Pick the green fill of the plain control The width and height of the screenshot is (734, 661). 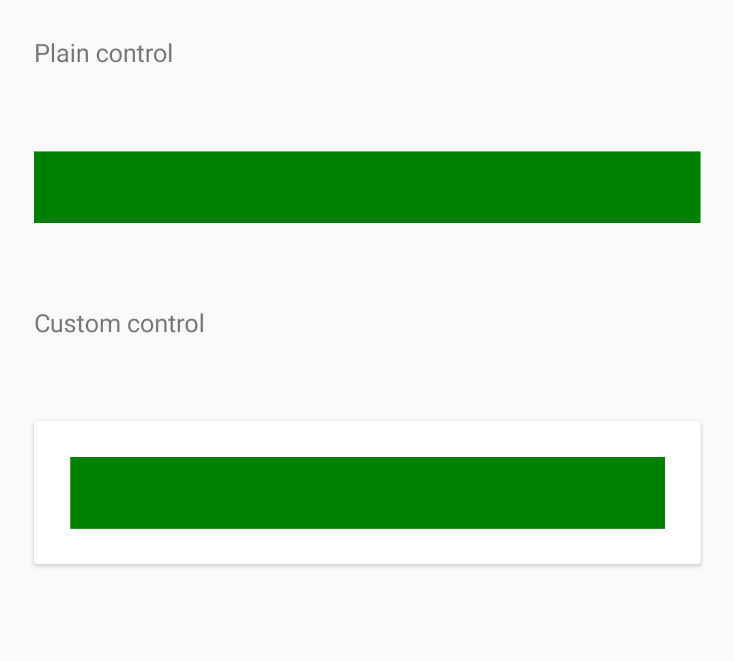(x=367, y=187)
